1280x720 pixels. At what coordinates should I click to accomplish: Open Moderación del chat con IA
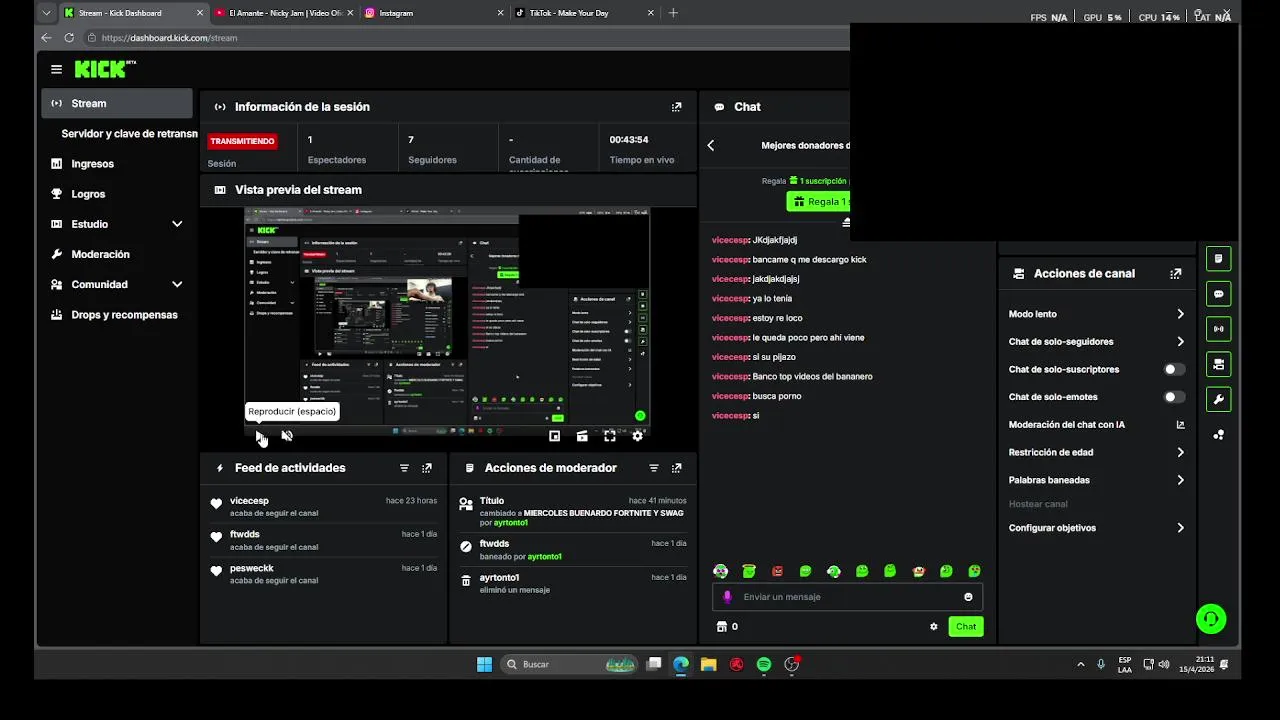tap(1097, 425)
